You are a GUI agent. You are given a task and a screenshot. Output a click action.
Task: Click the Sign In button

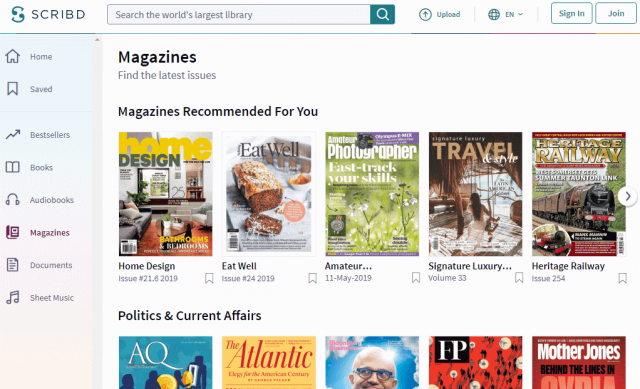click(571, 13)
